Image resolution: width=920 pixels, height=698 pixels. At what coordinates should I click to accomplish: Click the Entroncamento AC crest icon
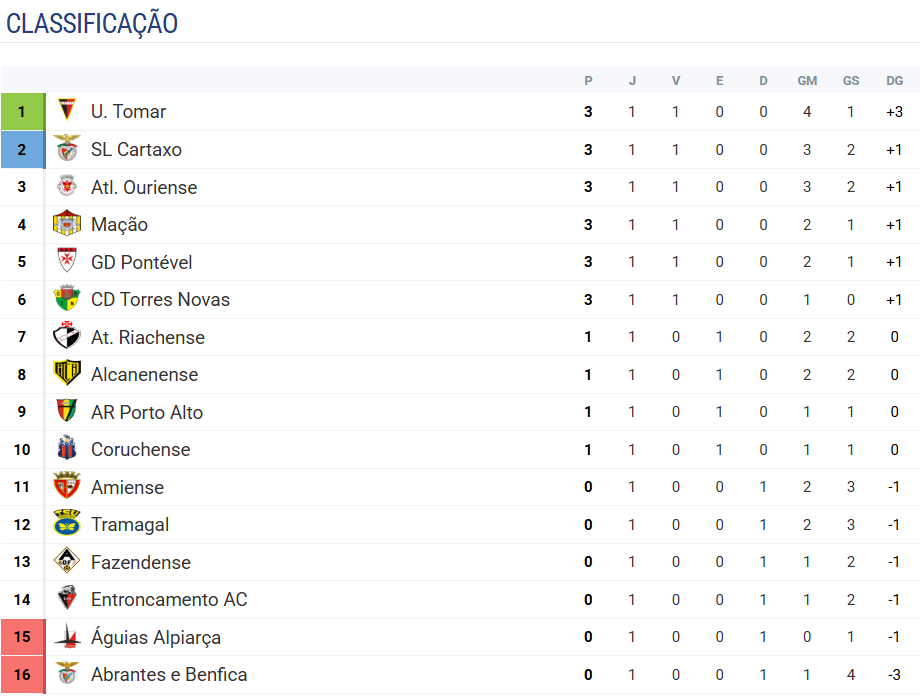[67, 599]
